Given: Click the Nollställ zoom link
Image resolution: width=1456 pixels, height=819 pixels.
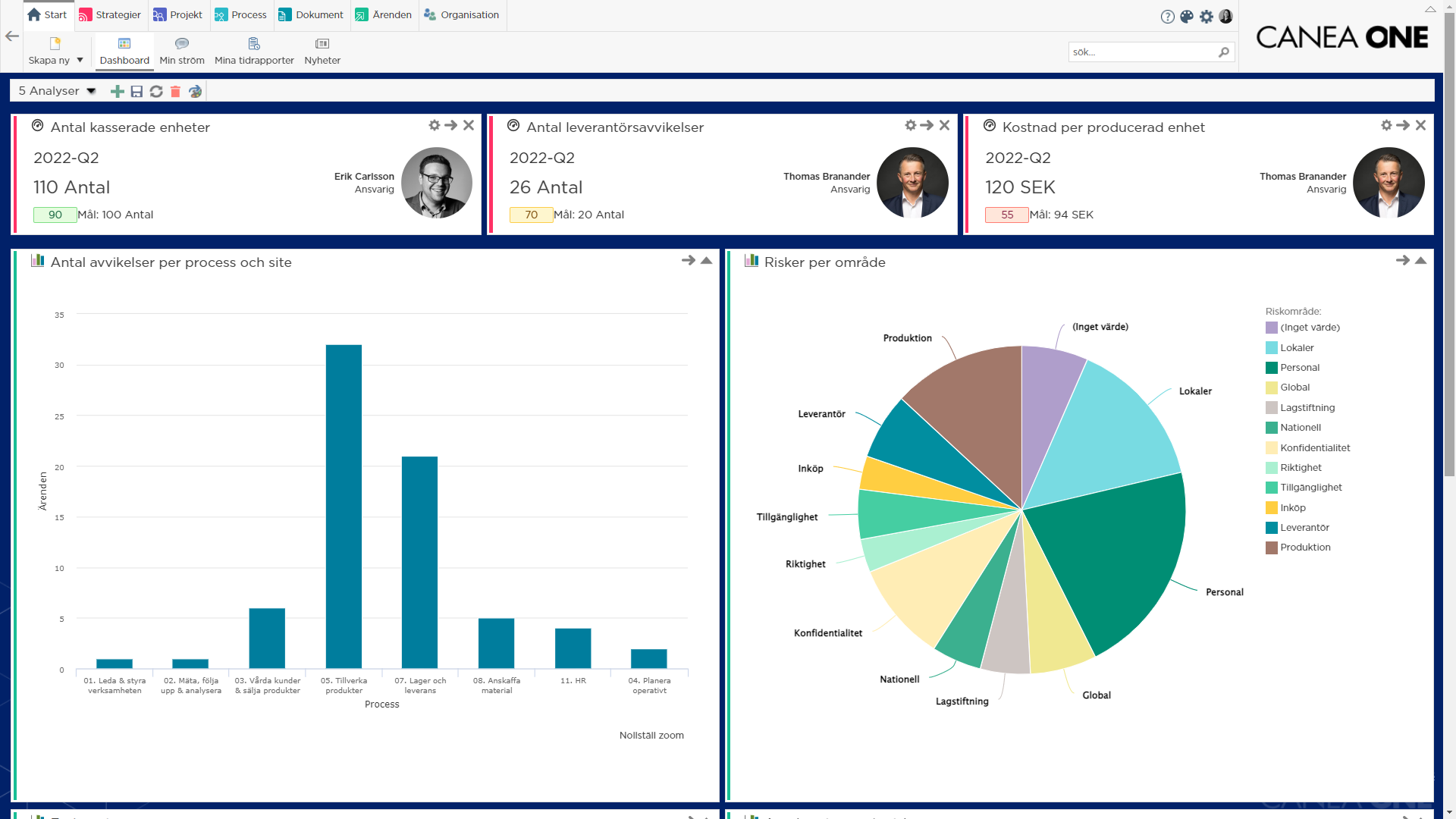Looking at the screenshot, I should coord(651,736).
